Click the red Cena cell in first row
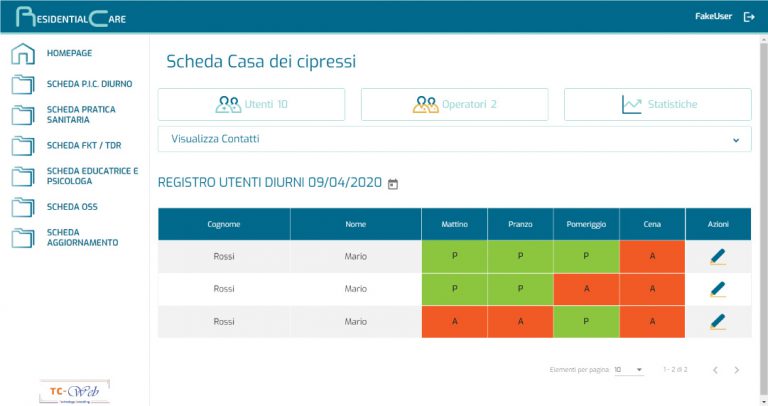This screenshot has width=768, height=406. click(x=652, y=257)
